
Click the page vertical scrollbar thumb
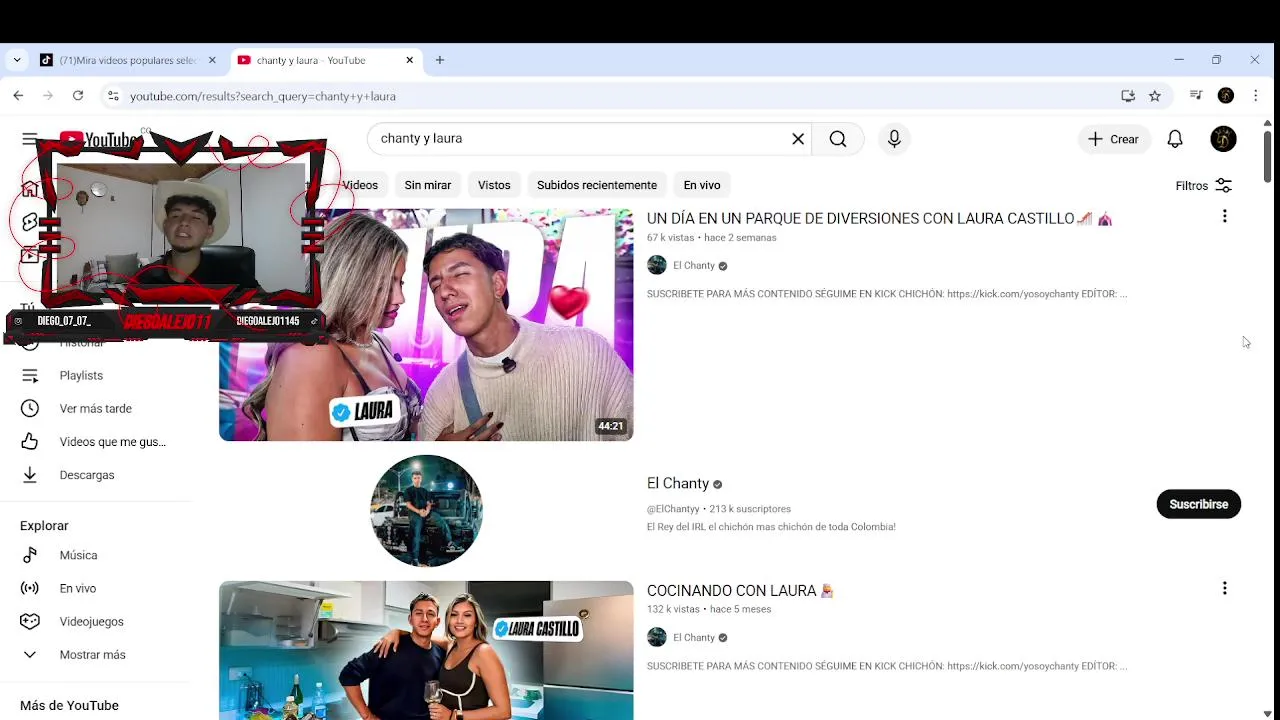click(x=1267, y=157)
